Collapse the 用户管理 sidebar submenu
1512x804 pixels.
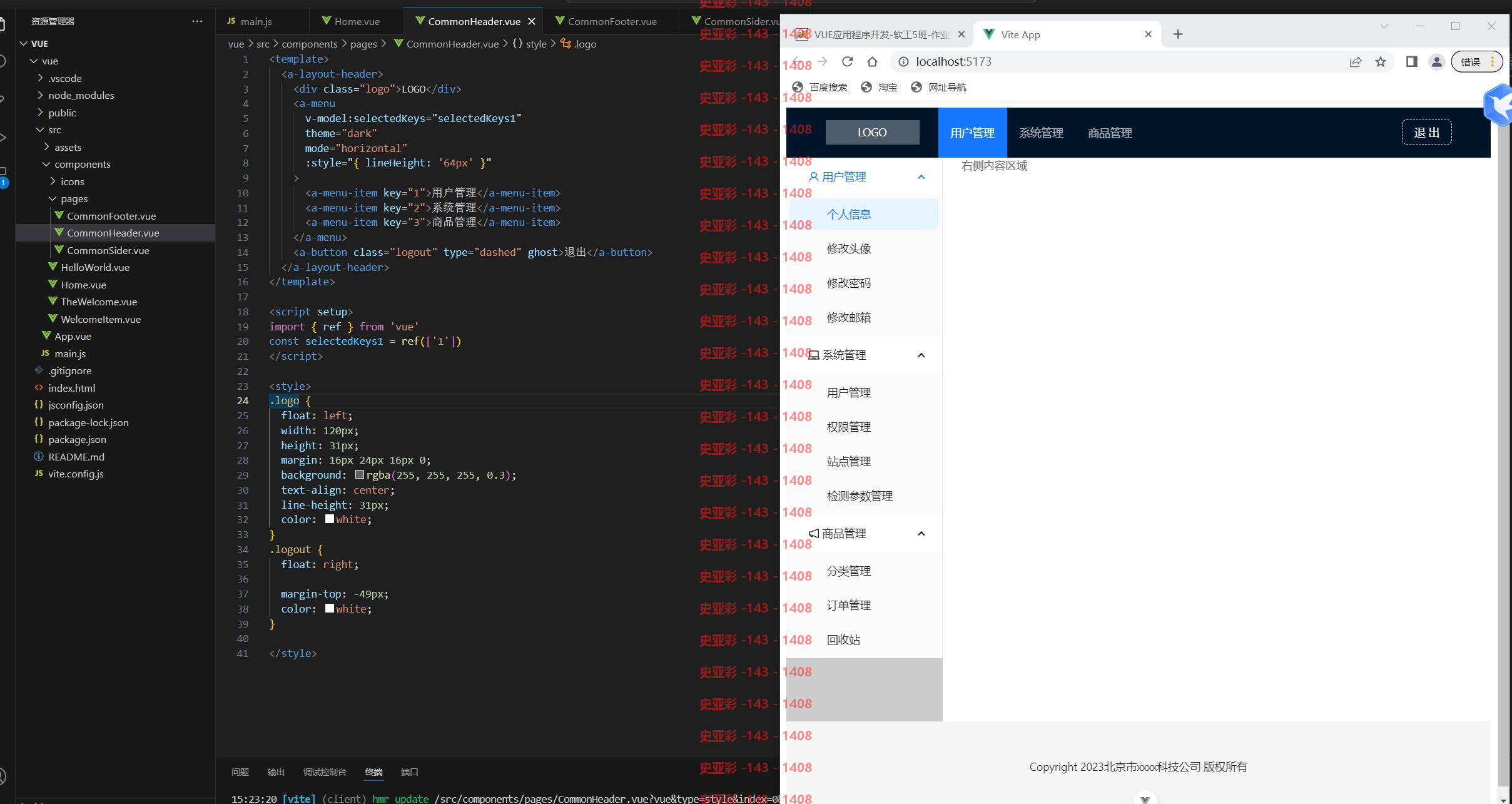click(865, 177)
